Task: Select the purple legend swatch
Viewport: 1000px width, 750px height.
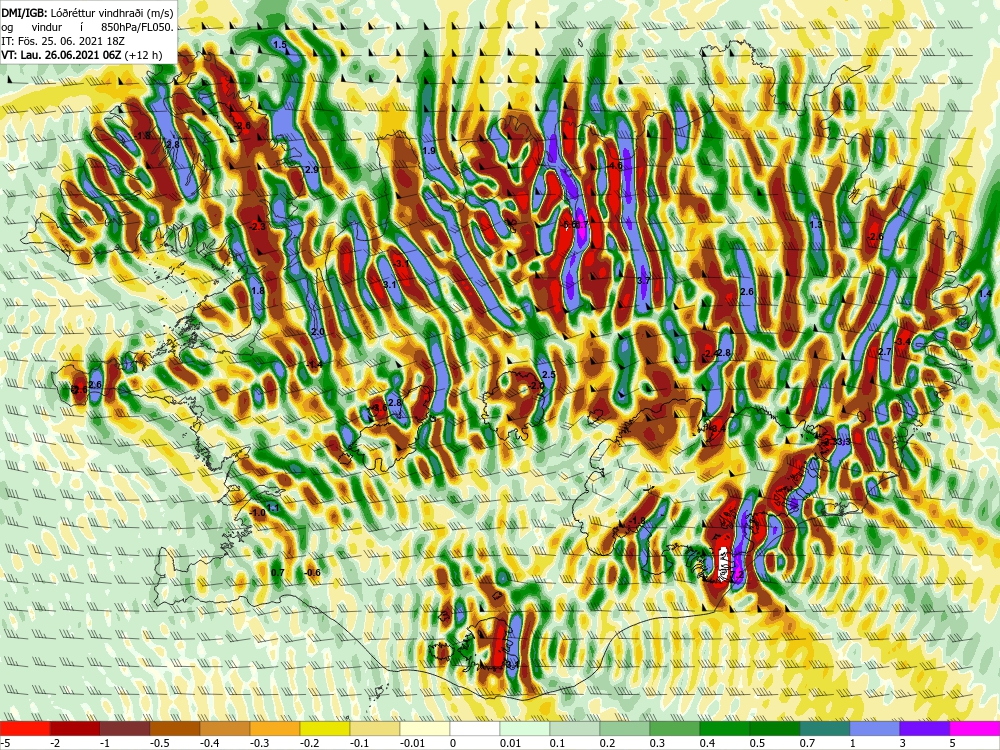Action: [925, 728]
